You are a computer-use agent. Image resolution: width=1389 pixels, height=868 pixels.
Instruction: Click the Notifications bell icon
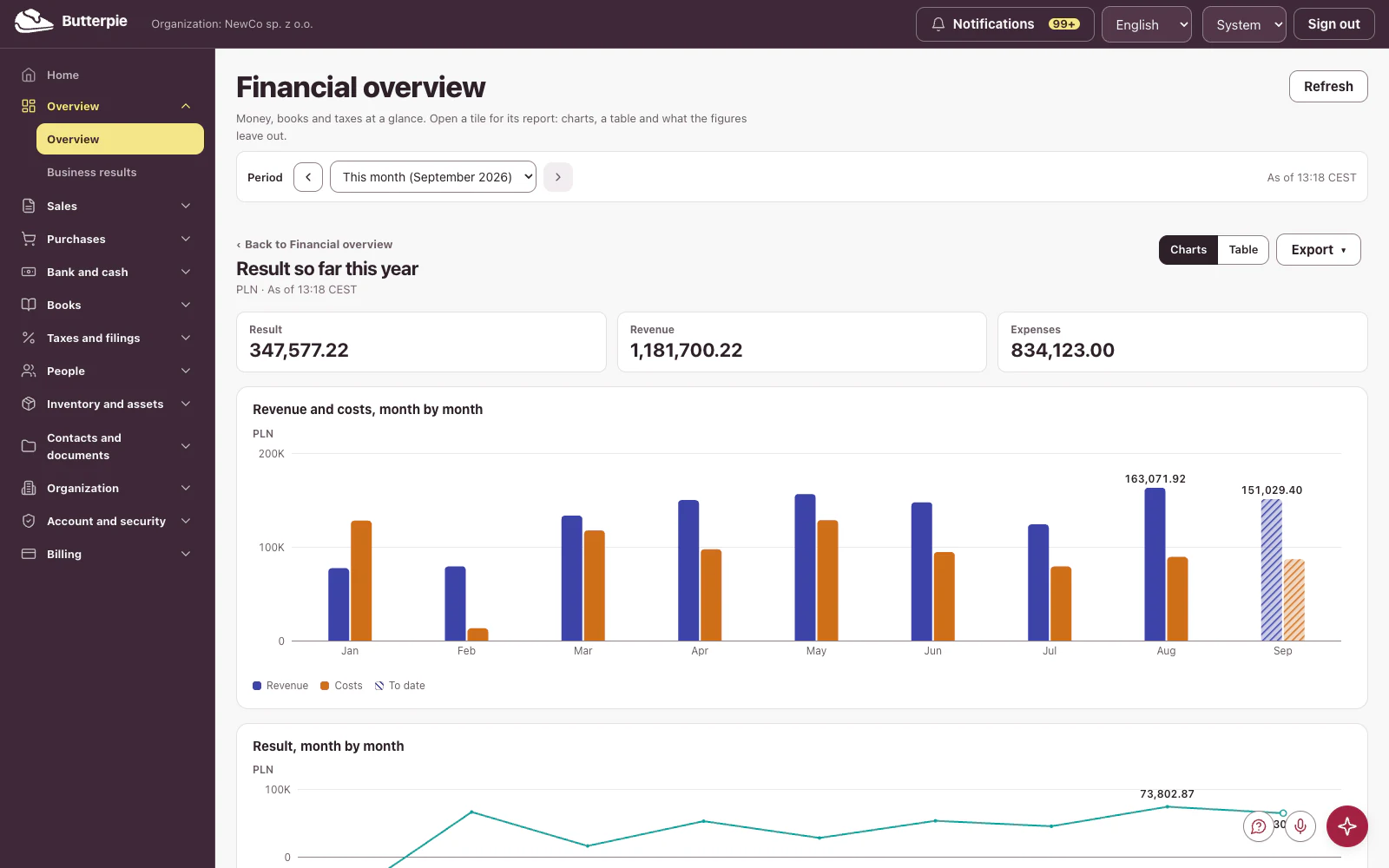click(938, 24)
